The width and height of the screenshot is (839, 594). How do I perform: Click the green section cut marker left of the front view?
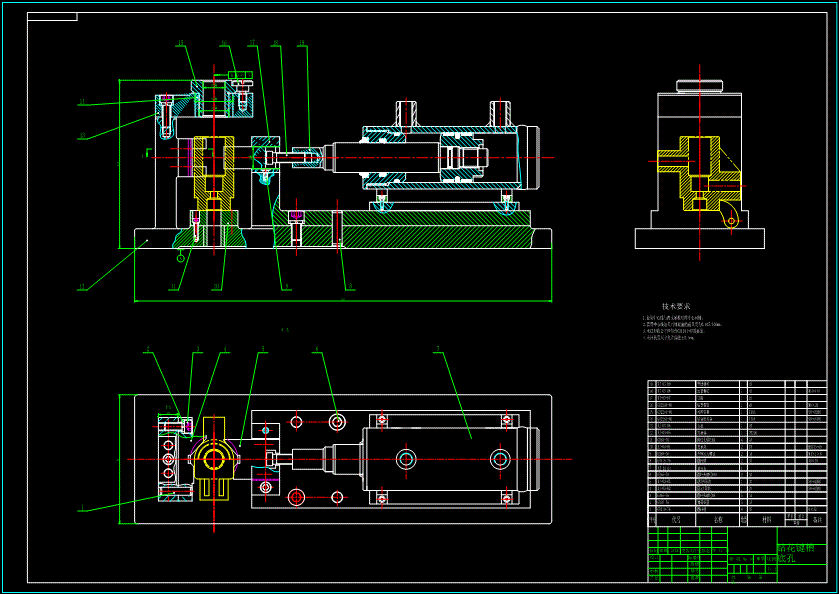(x=148, y=153)
